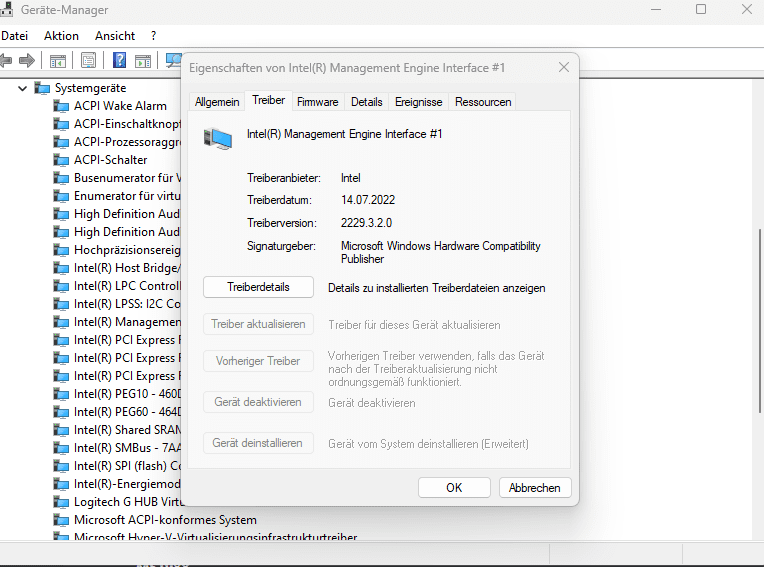Switch to the Firmware tab
Viewport: 764px width, 567px height.
[318, 102]
